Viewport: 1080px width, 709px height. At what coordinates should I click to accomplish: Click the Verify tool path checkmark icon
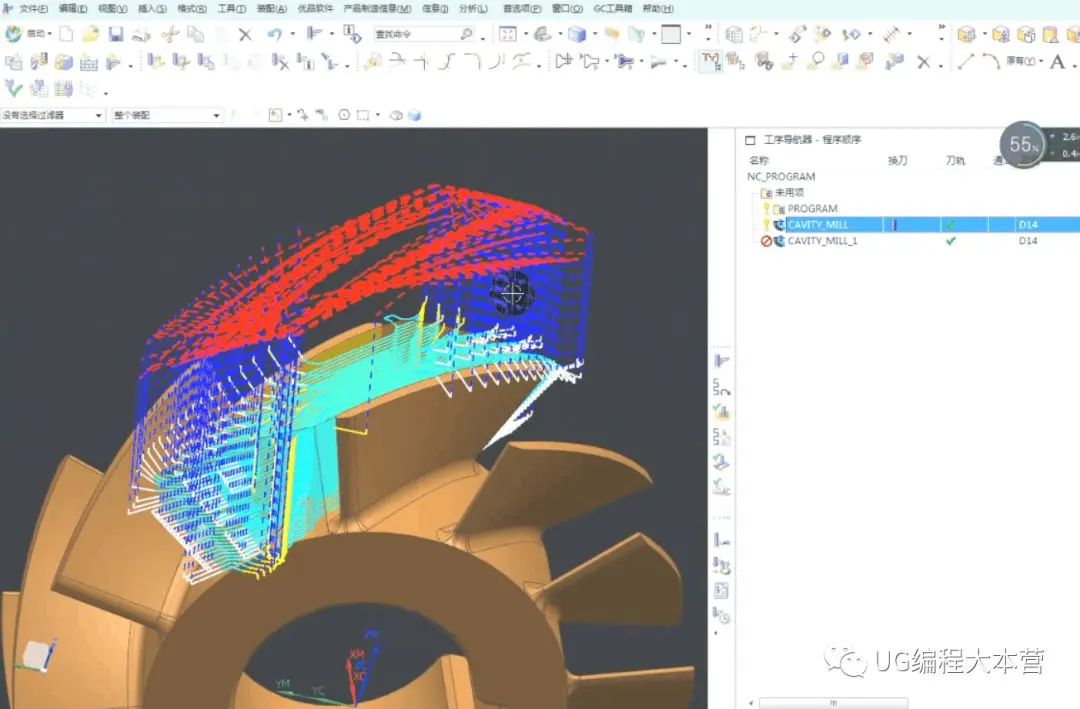pos(14,88)
